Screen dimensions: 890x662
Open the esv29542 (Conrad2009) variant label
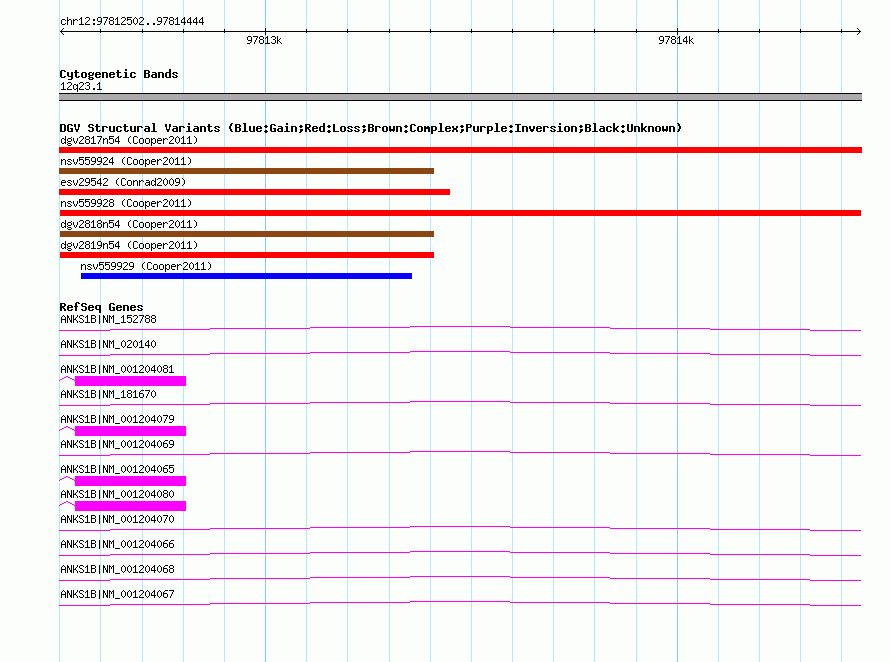(x=123, y=182)
